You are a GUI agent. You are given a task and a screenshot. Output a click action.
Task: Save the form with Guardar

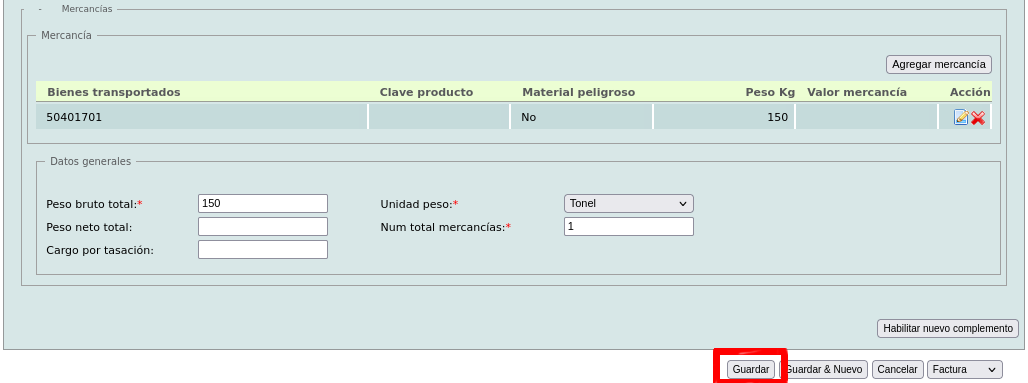pos(751,369)
